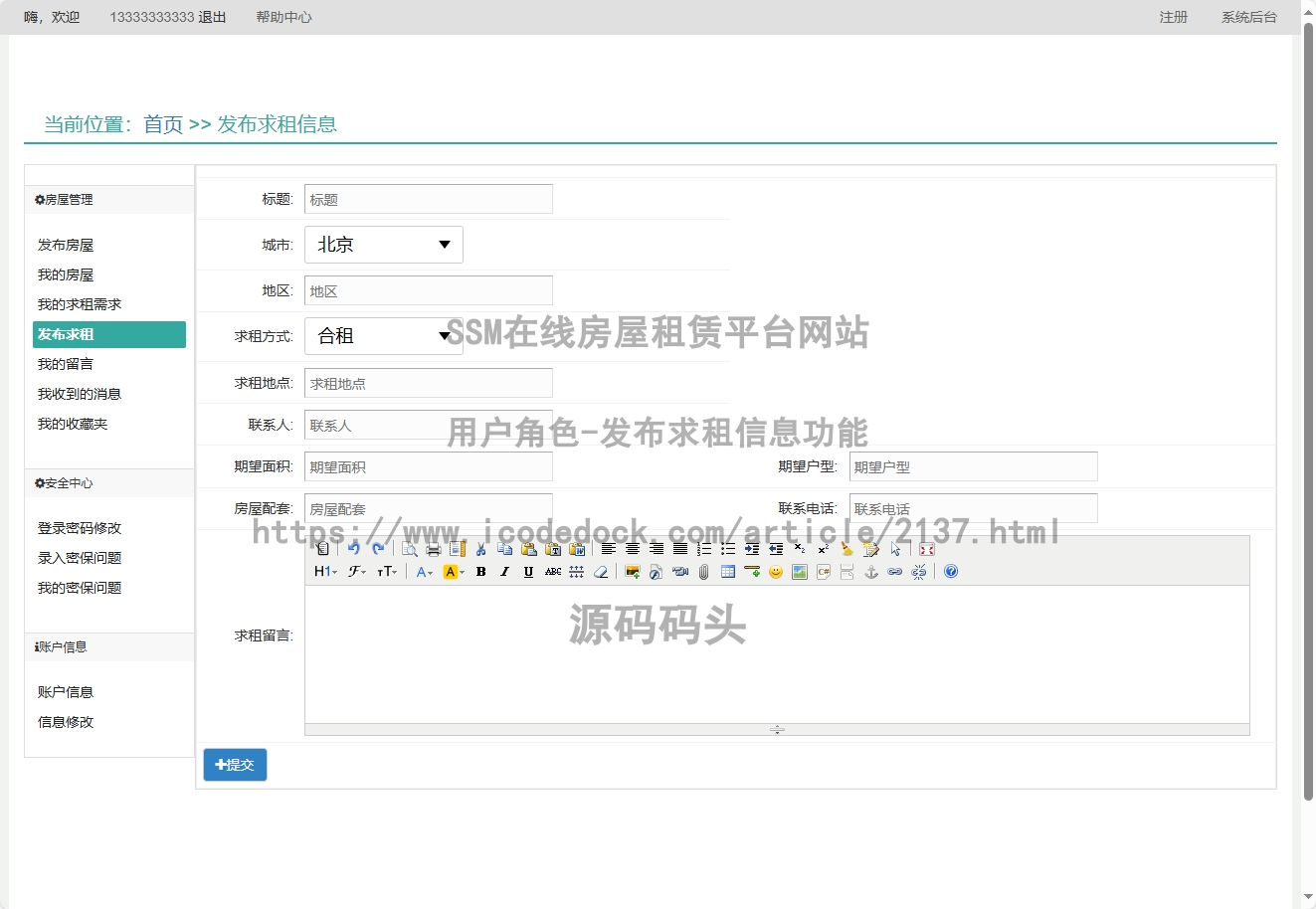The width and height of the screenshot is (1316, 909).
Task: Open 我的求租需求 sidebar item
Action: coord(80,304)
